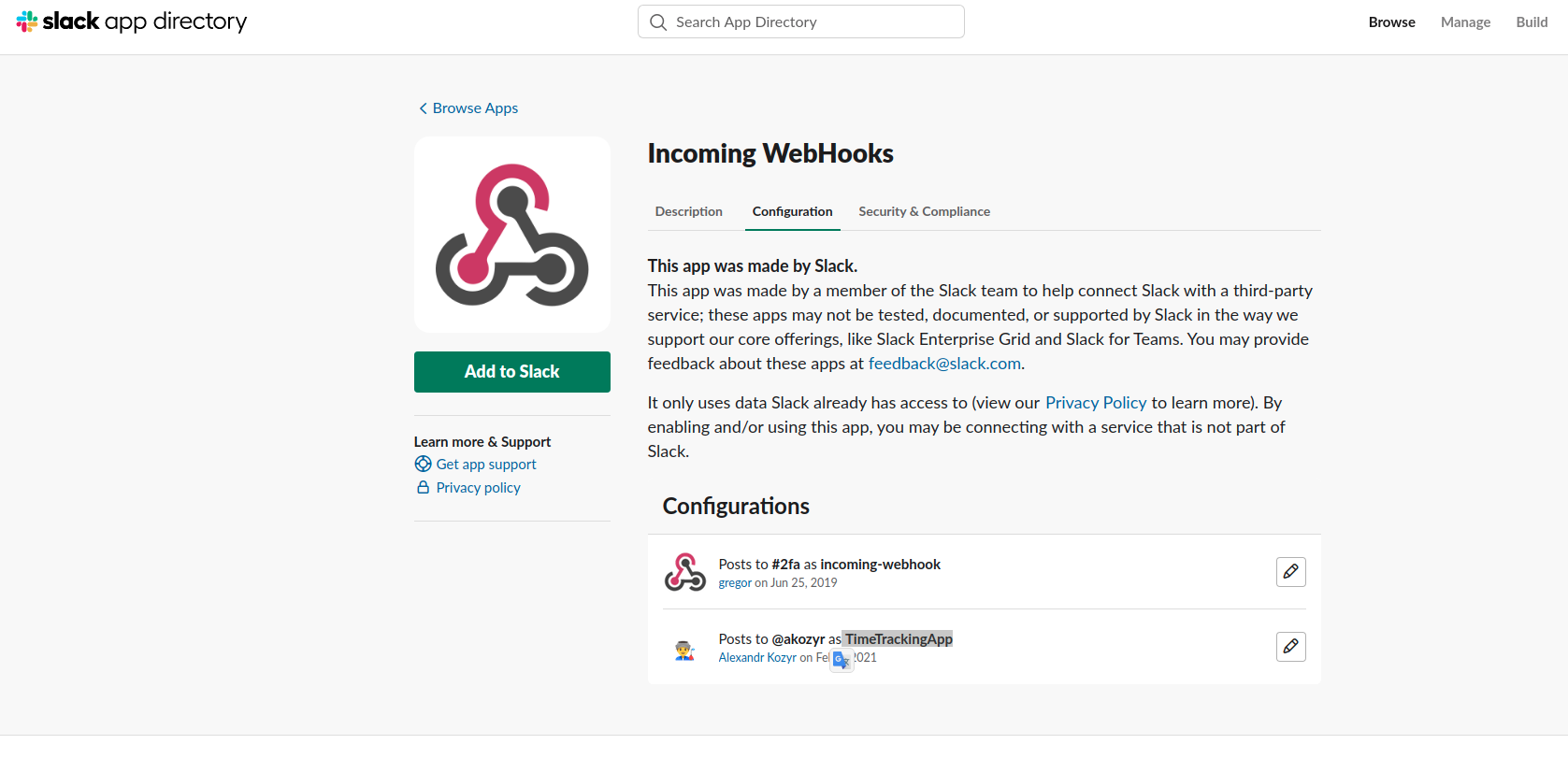Click the large Incoming WebHooks logo
The image size is (1568, 773).
[512, 235]
